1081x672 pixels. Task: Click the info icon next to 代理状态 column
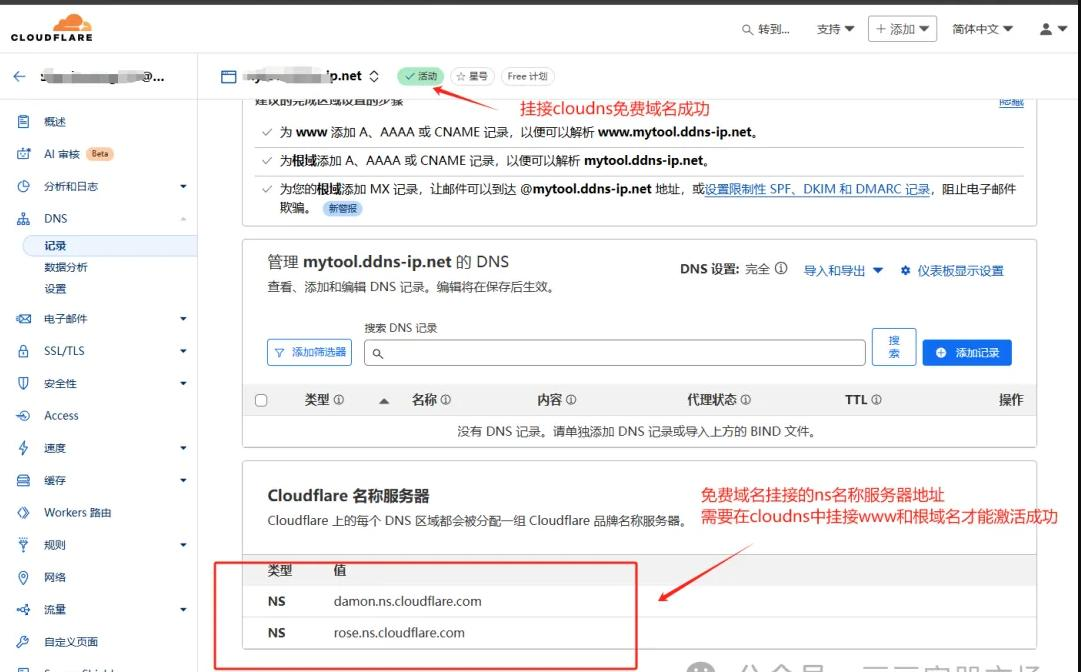click(745, 400)
